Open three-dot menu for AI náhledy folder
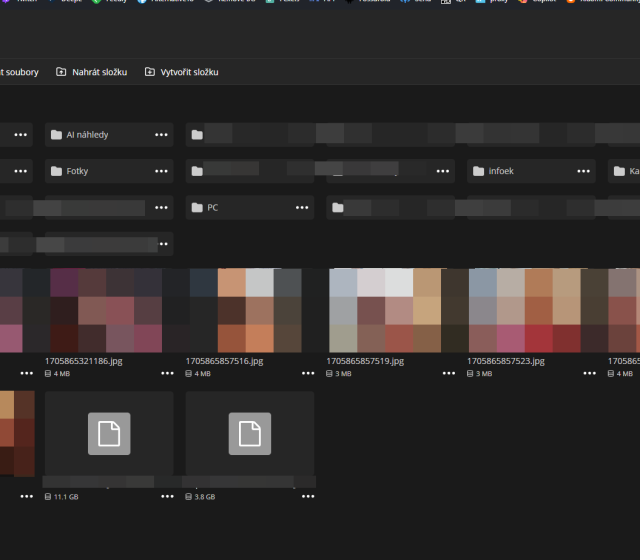The width and height of the screenshot is (640, 560). pos(161,135)
